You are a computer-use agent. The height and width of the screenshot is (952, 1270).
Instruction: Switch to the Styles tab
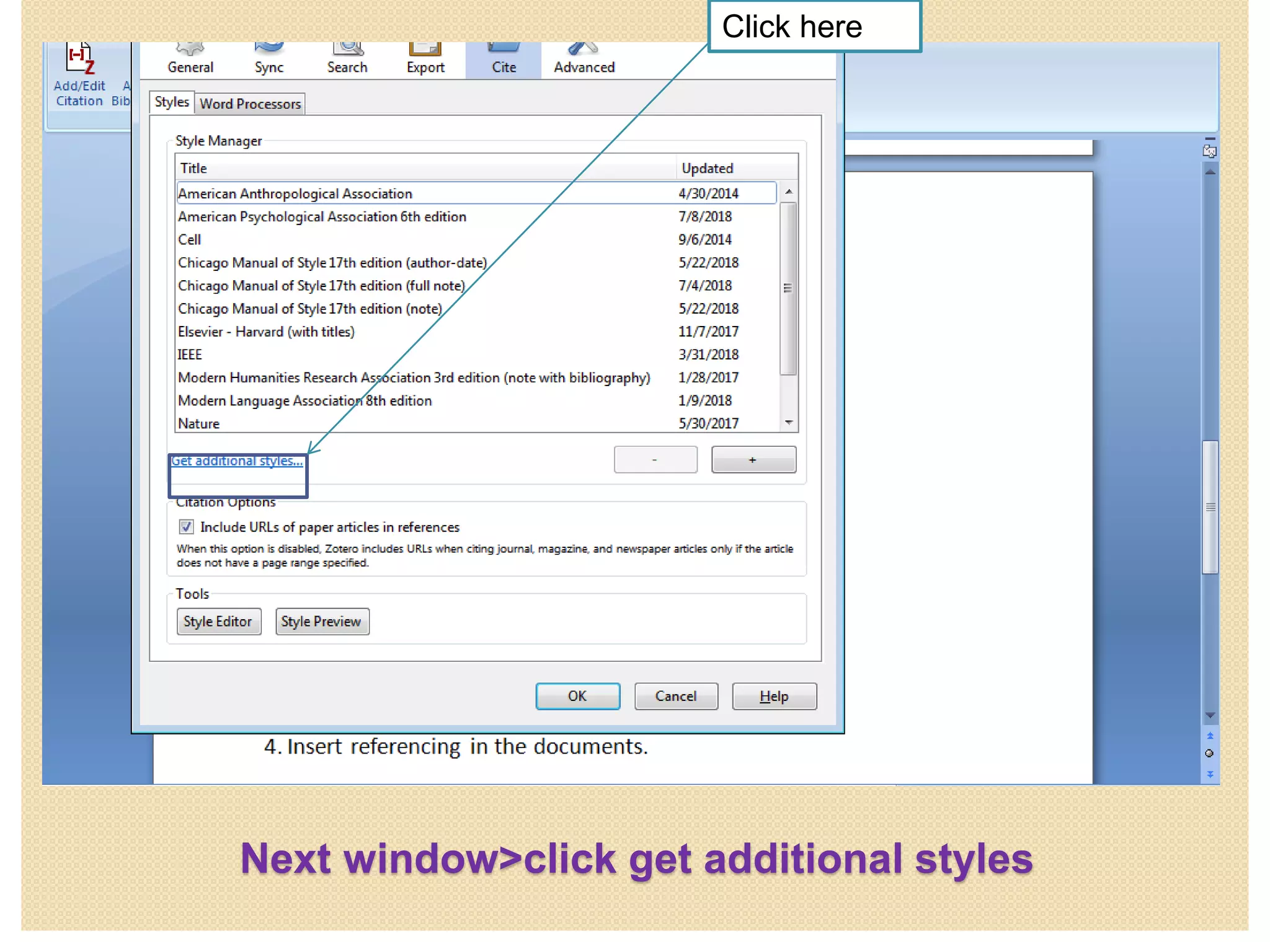(x=172, y=102)
